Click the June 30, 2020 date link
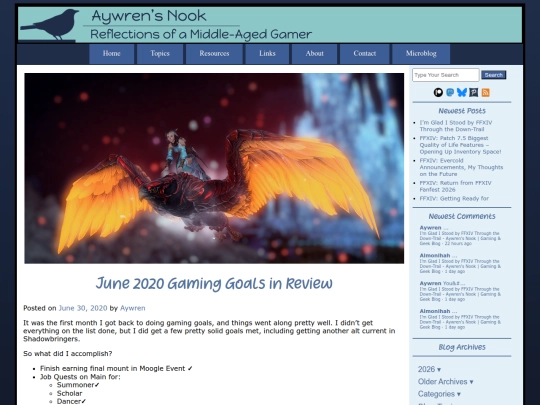The height and width of the screenshot is (405, 540). click(83, 308)
